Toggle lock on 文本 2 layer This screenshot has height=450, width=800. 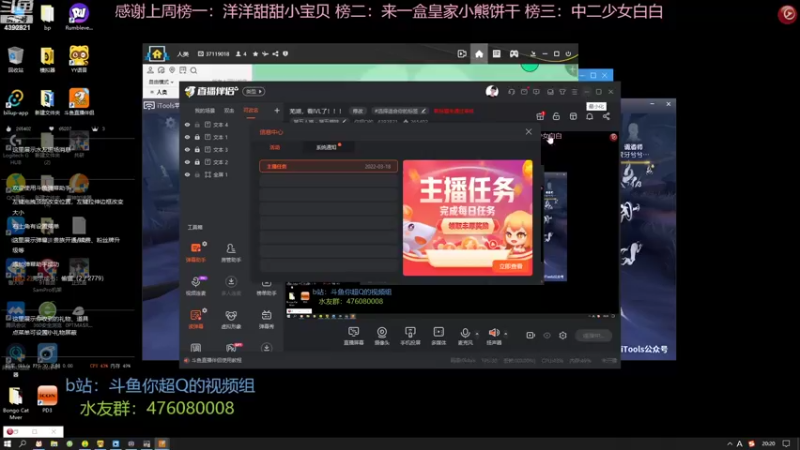[x=197, y=162]
